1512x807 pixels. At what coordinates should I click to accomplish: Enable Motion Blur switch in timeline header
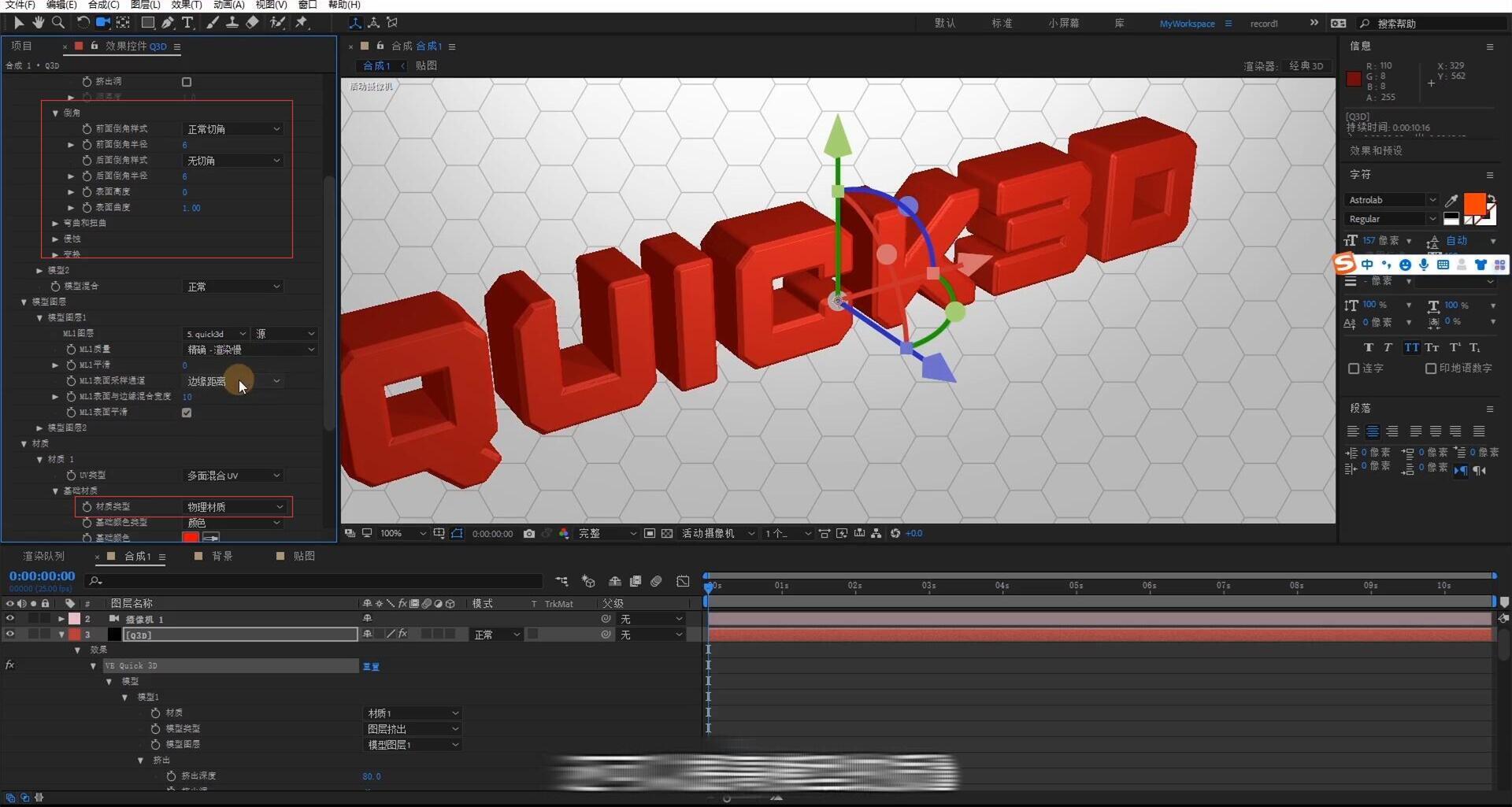click(657, 581)
